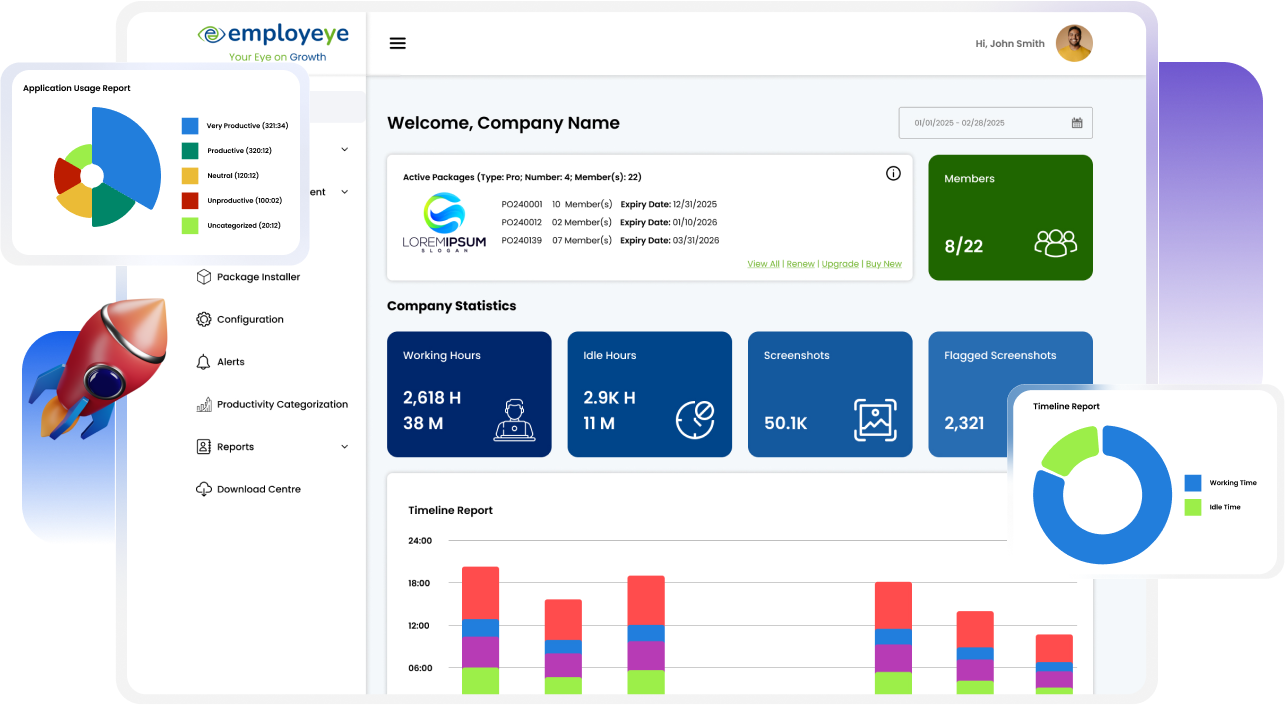The width and height of the screenshot is (1285, 706).
Task: Click the info icon in Active Packages
Action: pos(893,173)
